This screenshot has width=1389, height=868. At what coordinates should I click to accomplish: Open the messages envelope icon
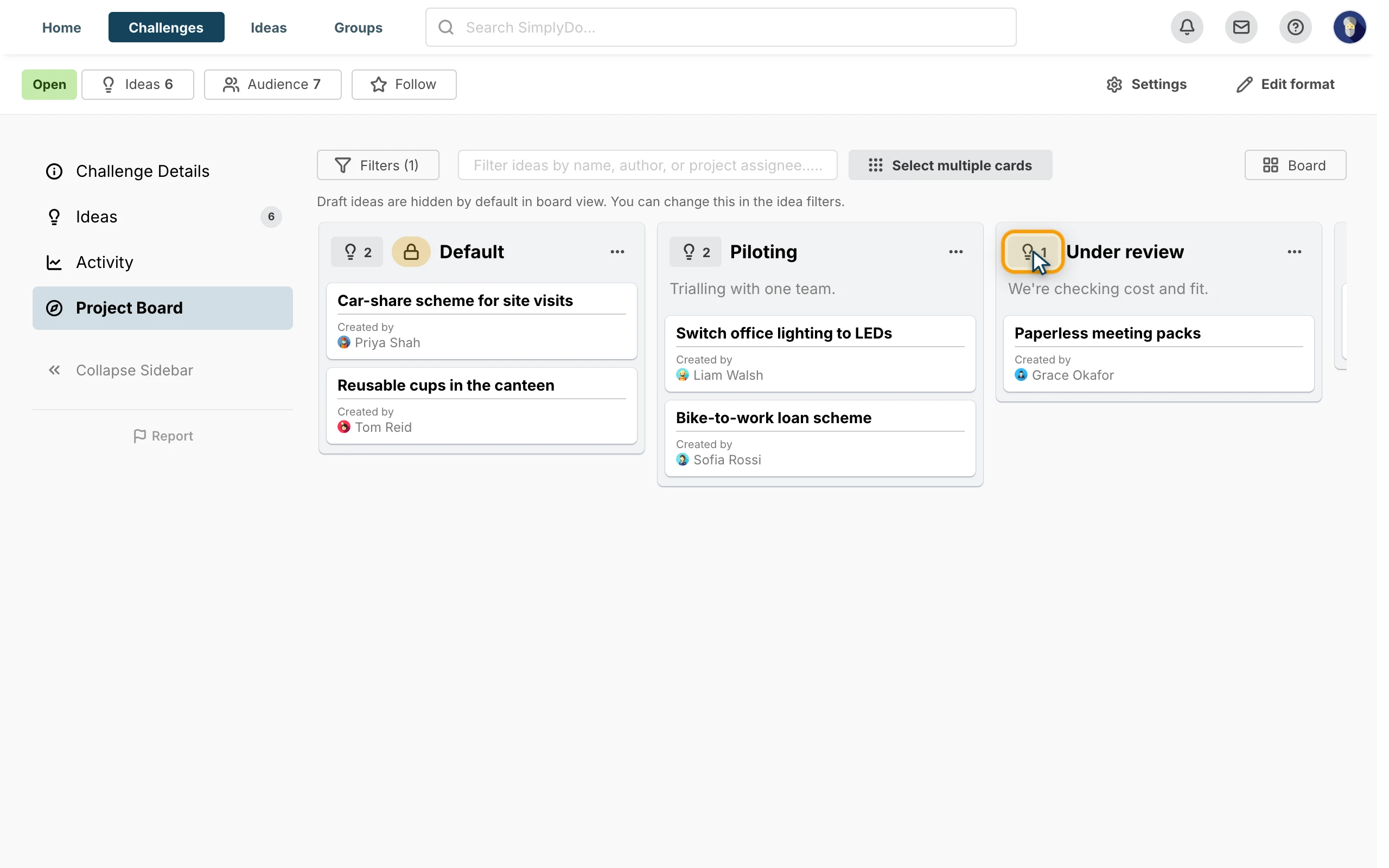[1241, 27]
